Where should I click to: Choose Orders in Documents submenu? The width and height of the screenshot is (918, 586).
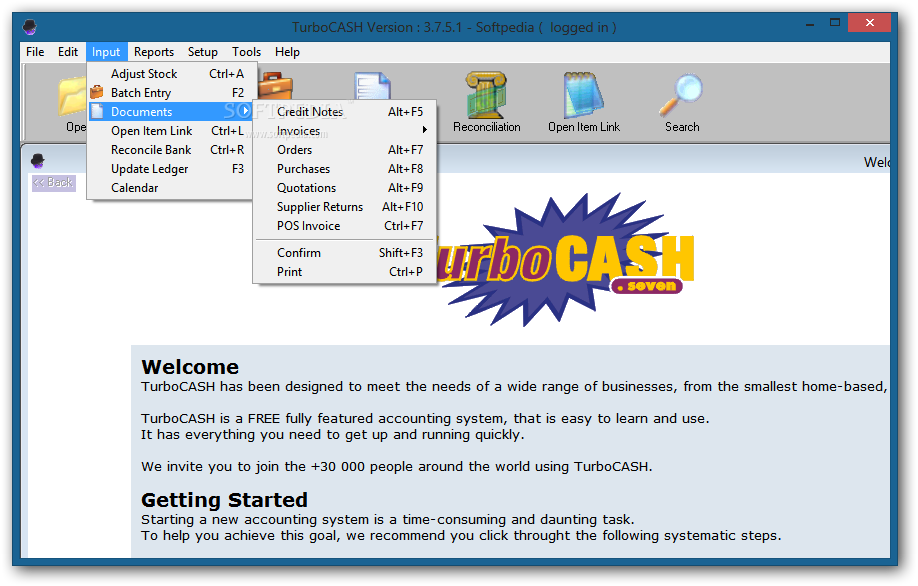point(345,150)
